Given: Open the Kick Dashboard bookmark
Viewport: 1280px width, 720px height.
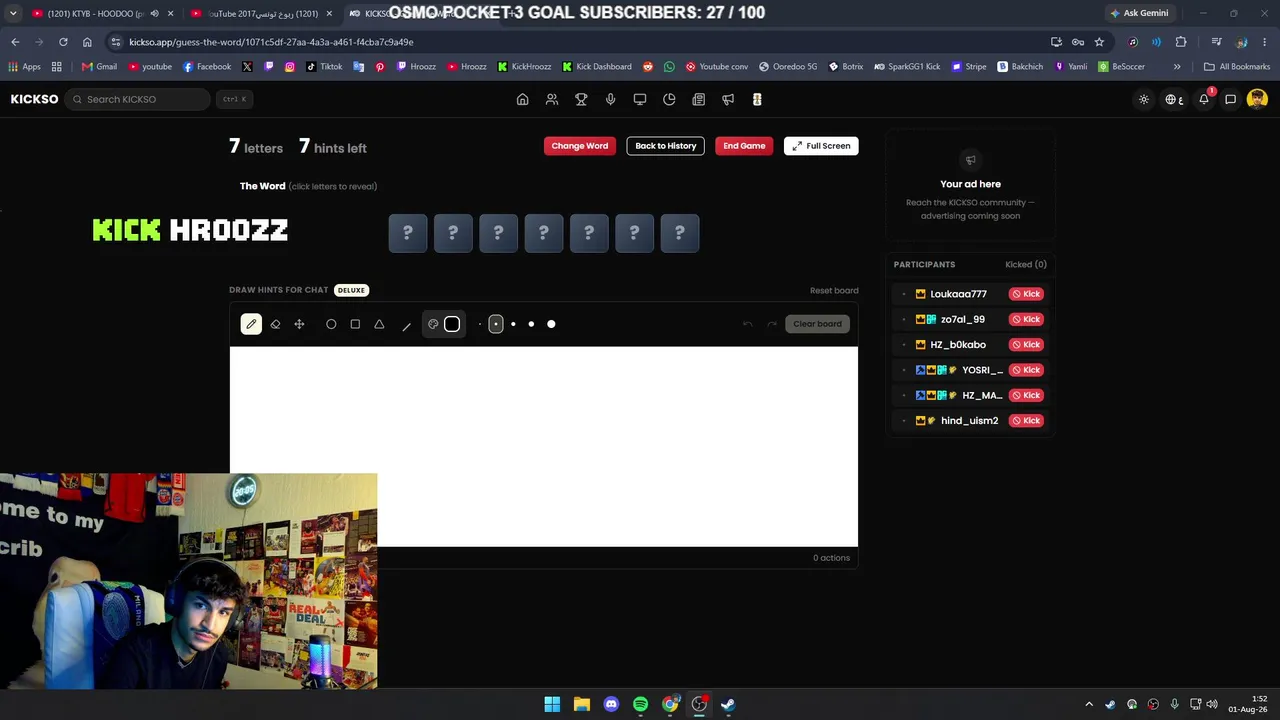Looking at the screenshot, I should point(596,67).
